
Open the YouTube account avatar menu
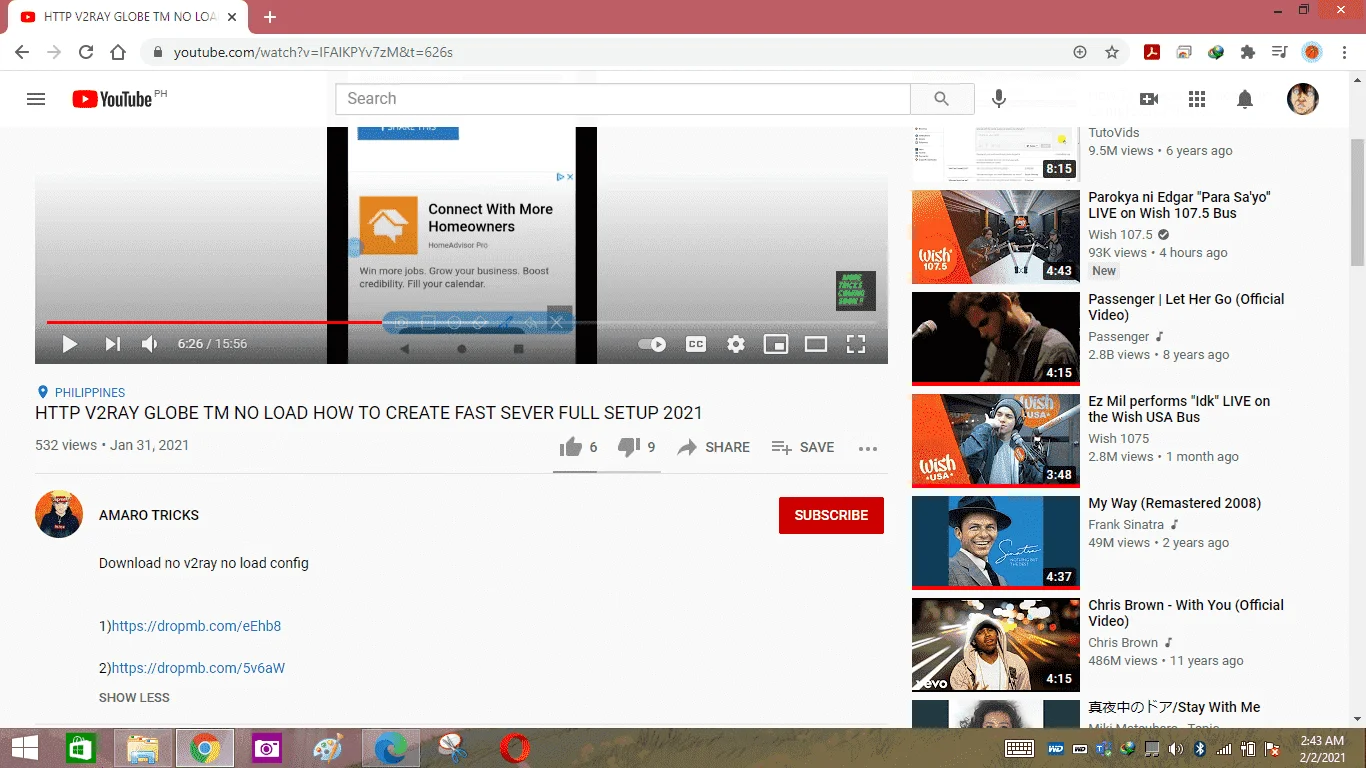click(1302, 99)
